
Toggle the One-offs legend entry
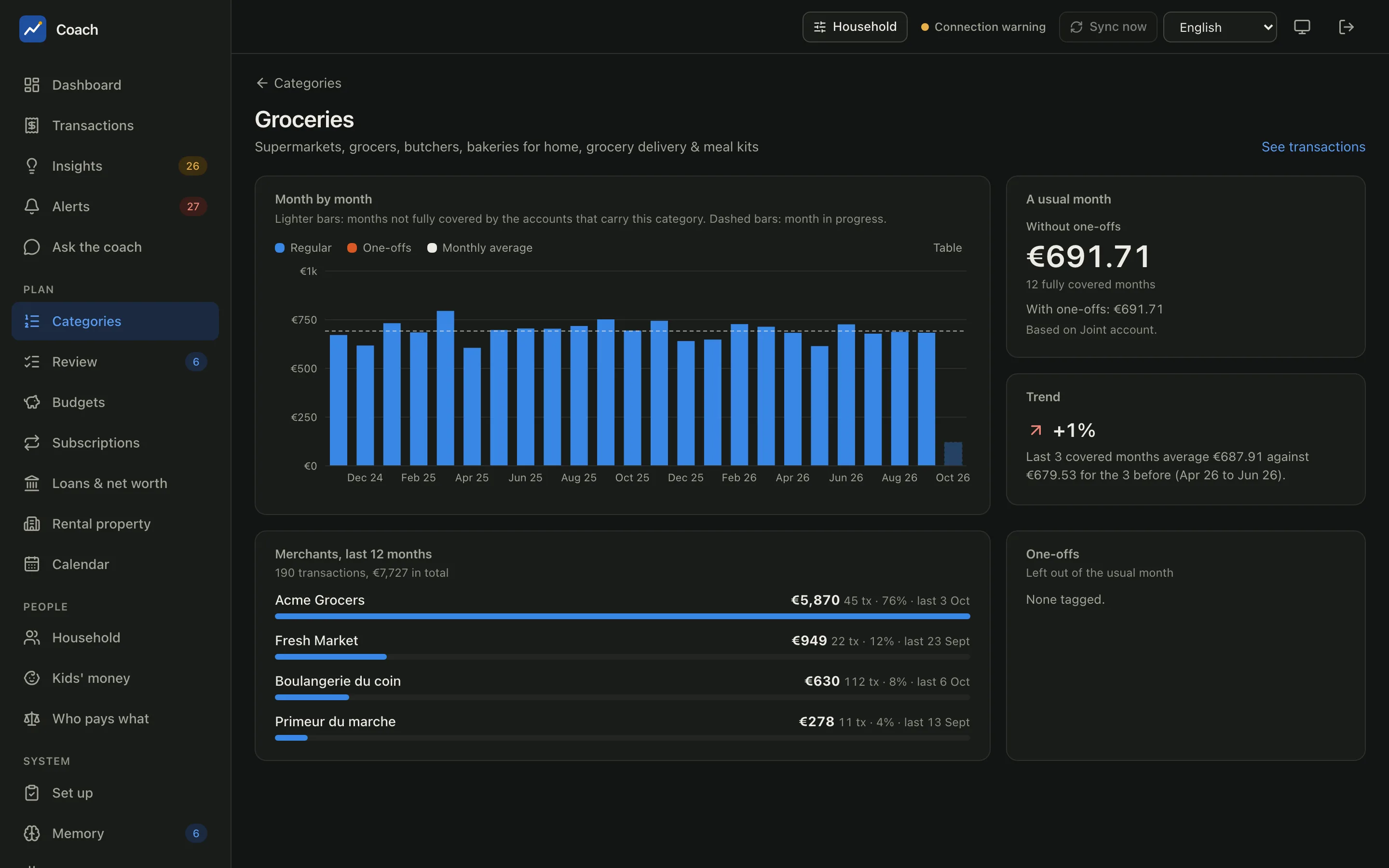tap(379, 247)
